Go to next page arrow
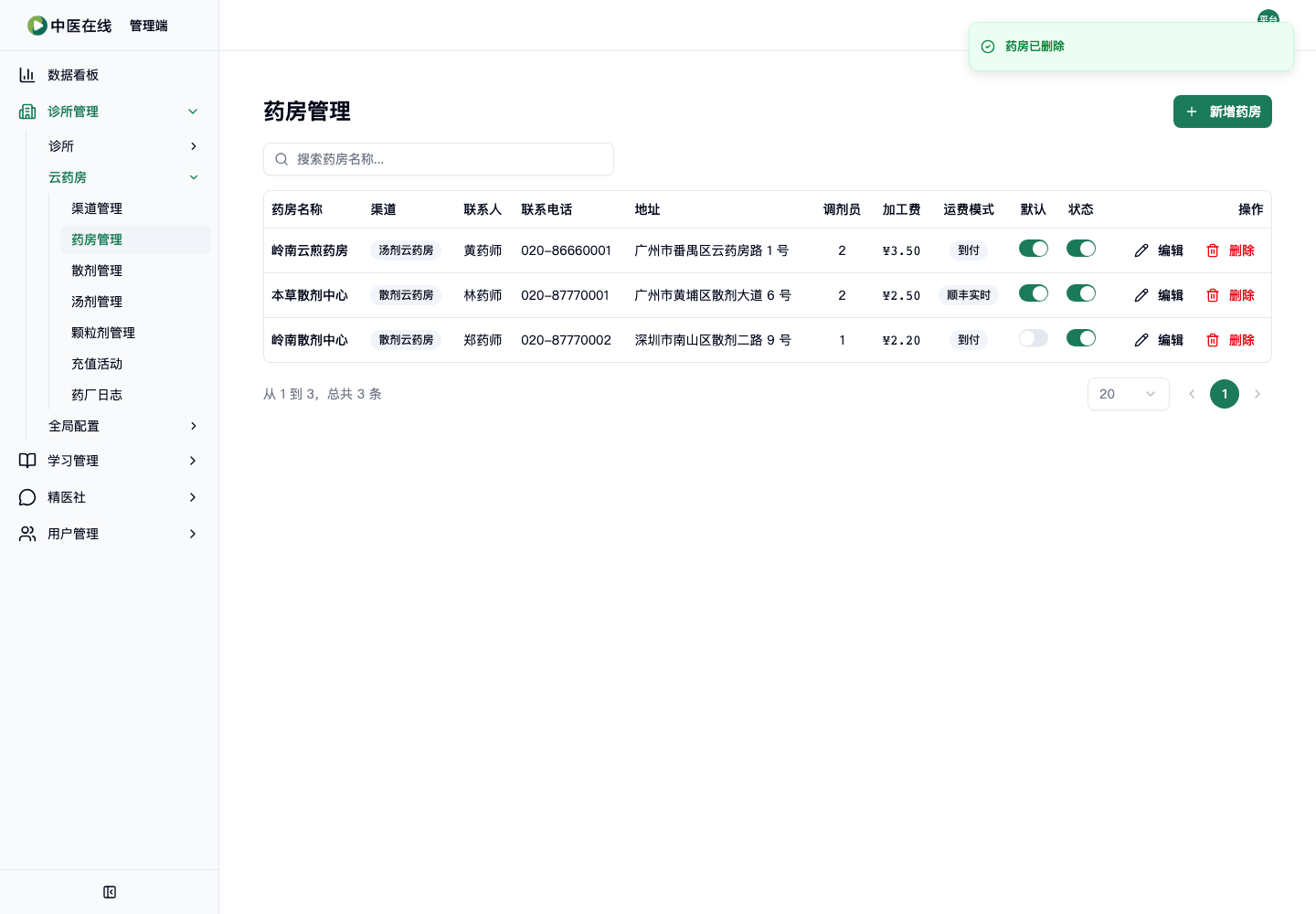Viewport: 1316px width, 914px height. click(1258, 394)
